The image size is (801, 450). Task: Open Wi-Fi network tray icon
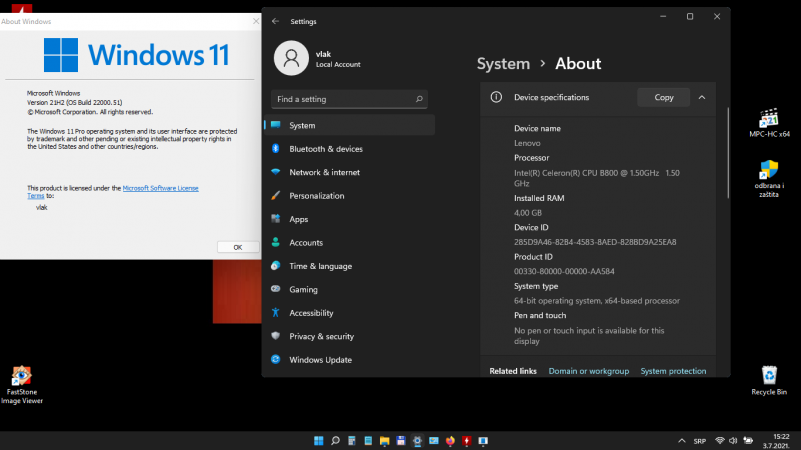tap(720, 441)
